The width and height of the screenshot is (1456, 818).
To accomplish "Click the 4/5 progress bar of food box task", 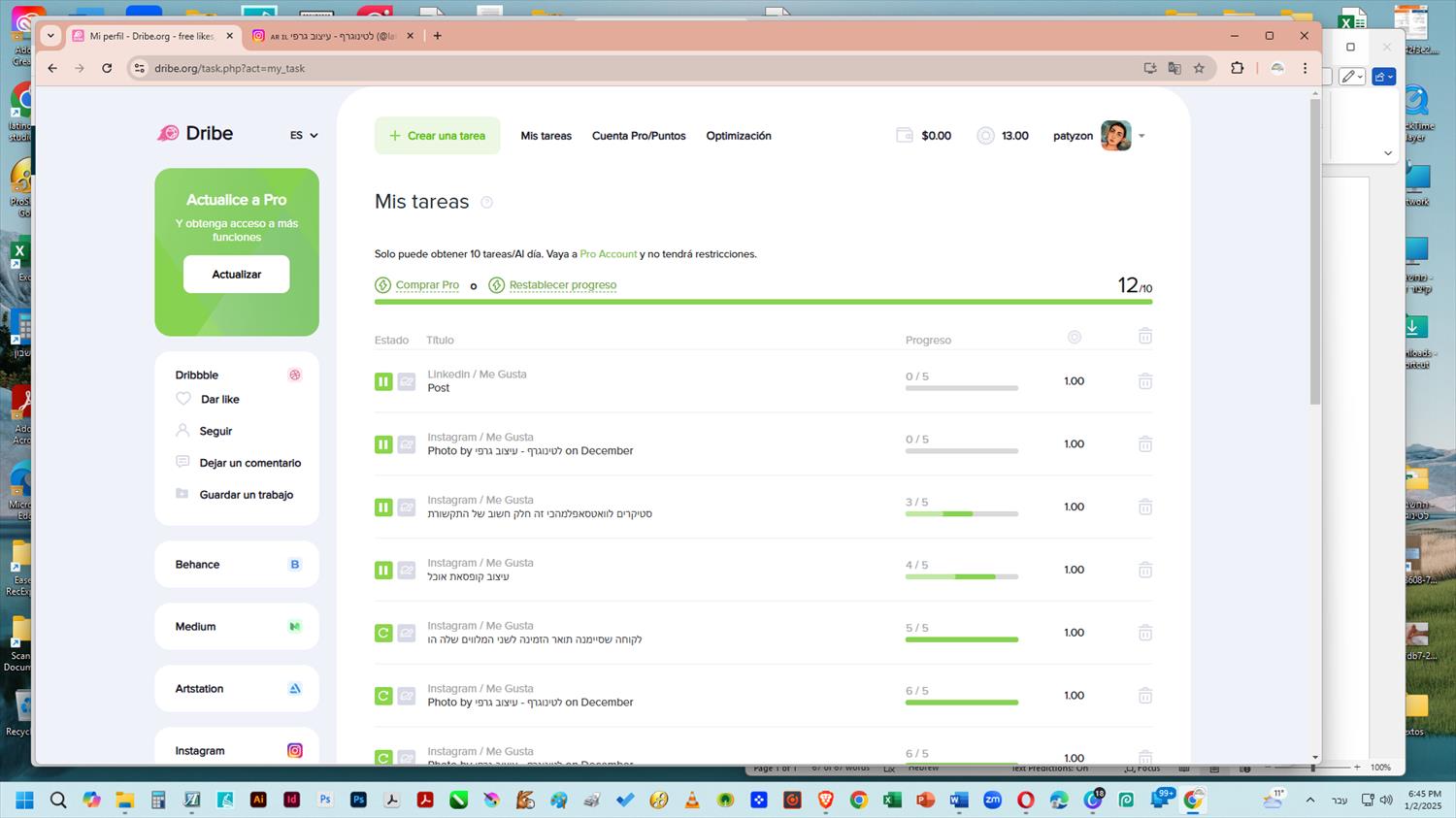I will click(x=962, y=576).
